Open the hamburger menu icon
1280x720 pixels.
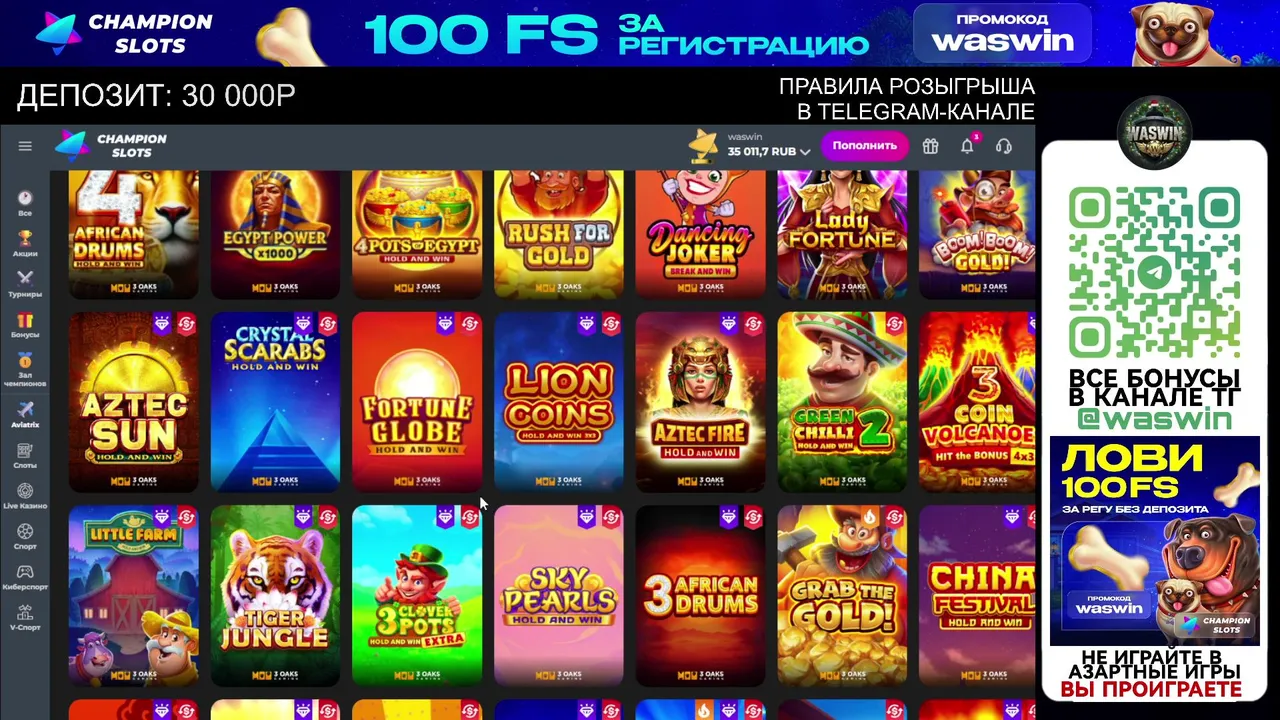pos(25,146)
